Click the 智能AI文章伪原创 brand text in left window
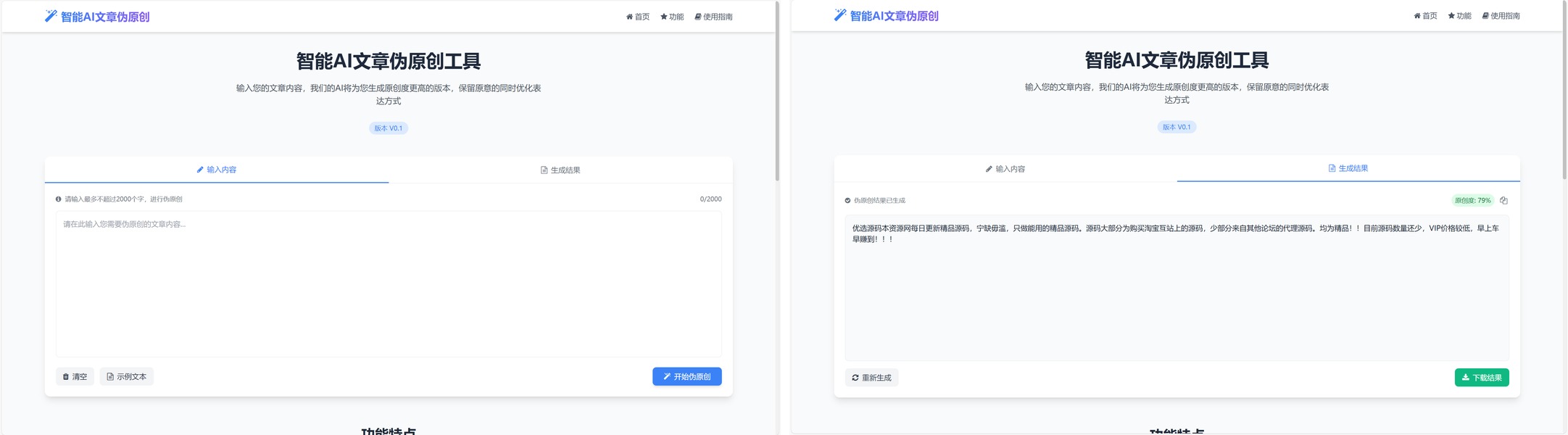Image resolution: width=1568 pixels, height=435 pixels. (105, 17)
